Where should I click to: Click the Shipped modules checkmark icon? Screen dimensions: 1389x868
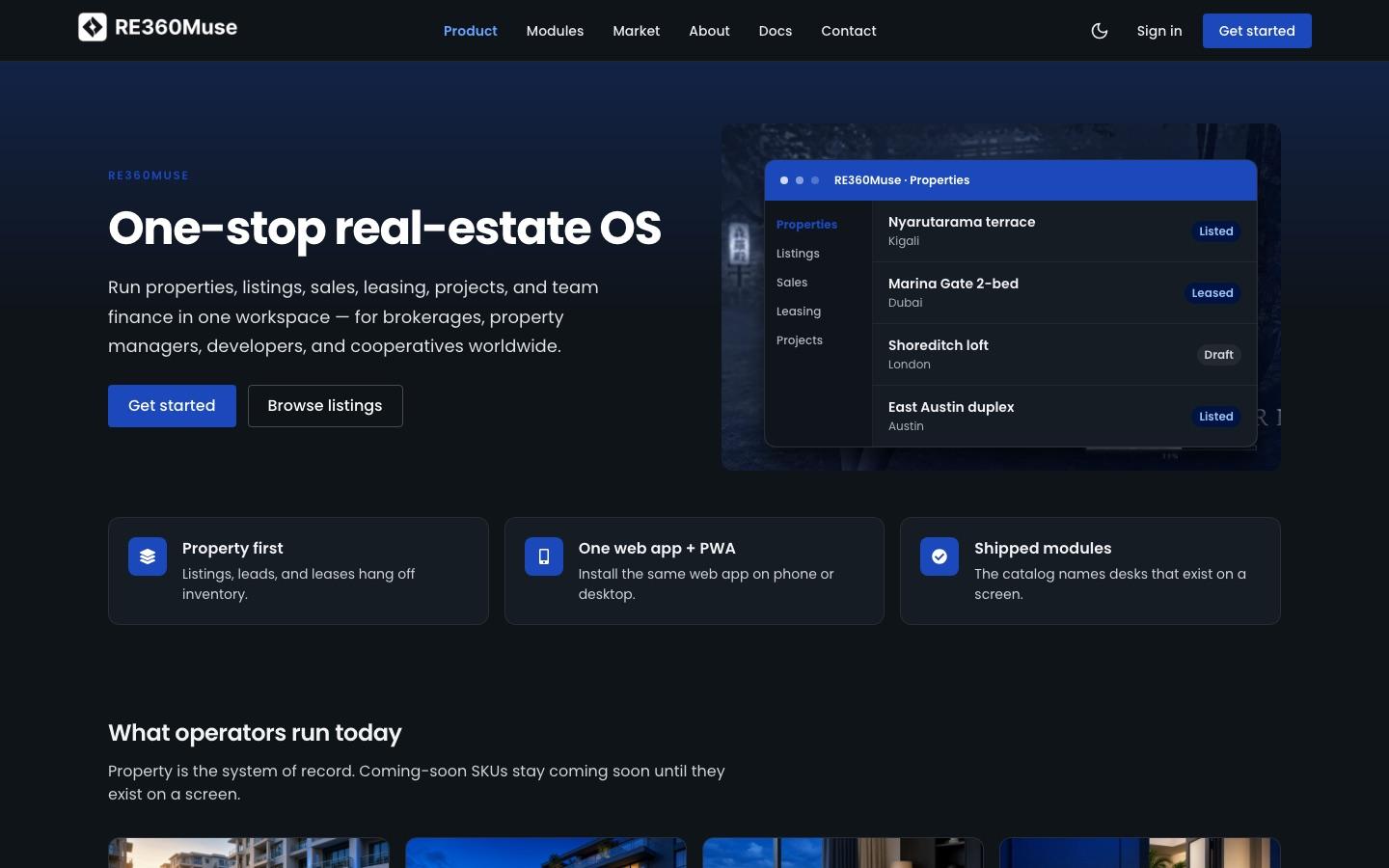click(x=940, y=556)
